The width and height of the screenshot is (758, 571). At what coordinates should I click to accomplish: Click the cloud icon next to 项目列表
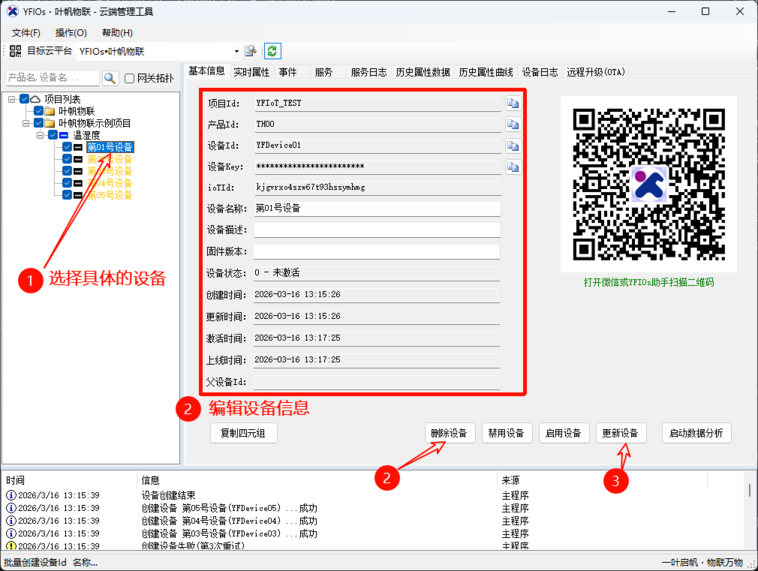[35, 99]
